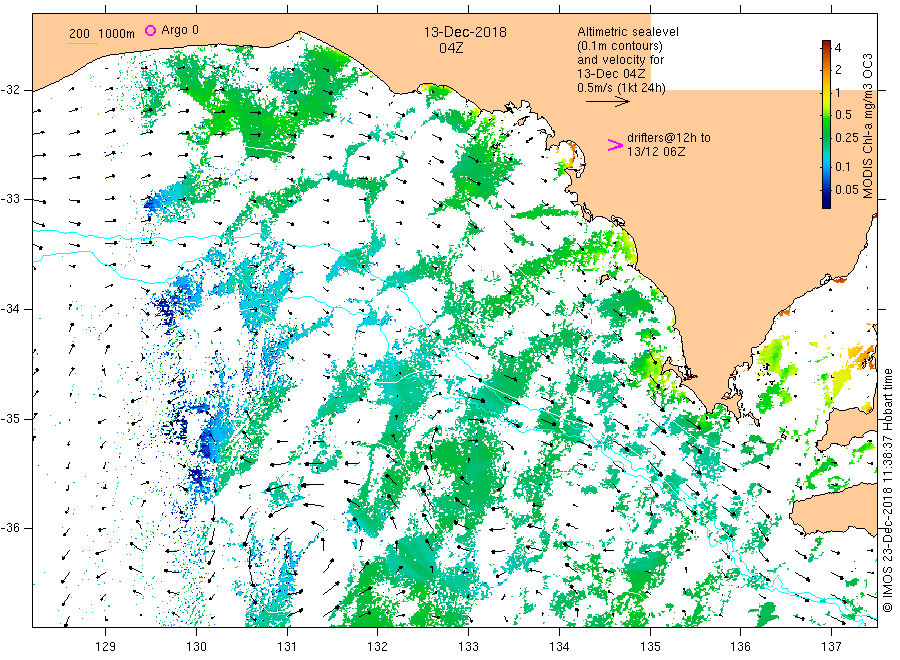
Task: Click the '04Z' time label under the date
Action: click(451, 48)
